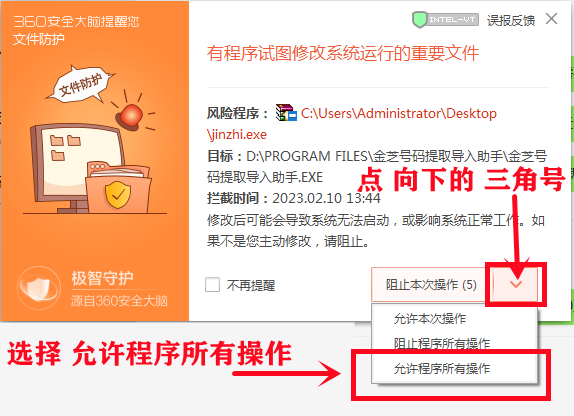Screen dimensions: 574x416
Task: Click the 文件防护 speech bubble illustration
Action: (x=81, y=85)
